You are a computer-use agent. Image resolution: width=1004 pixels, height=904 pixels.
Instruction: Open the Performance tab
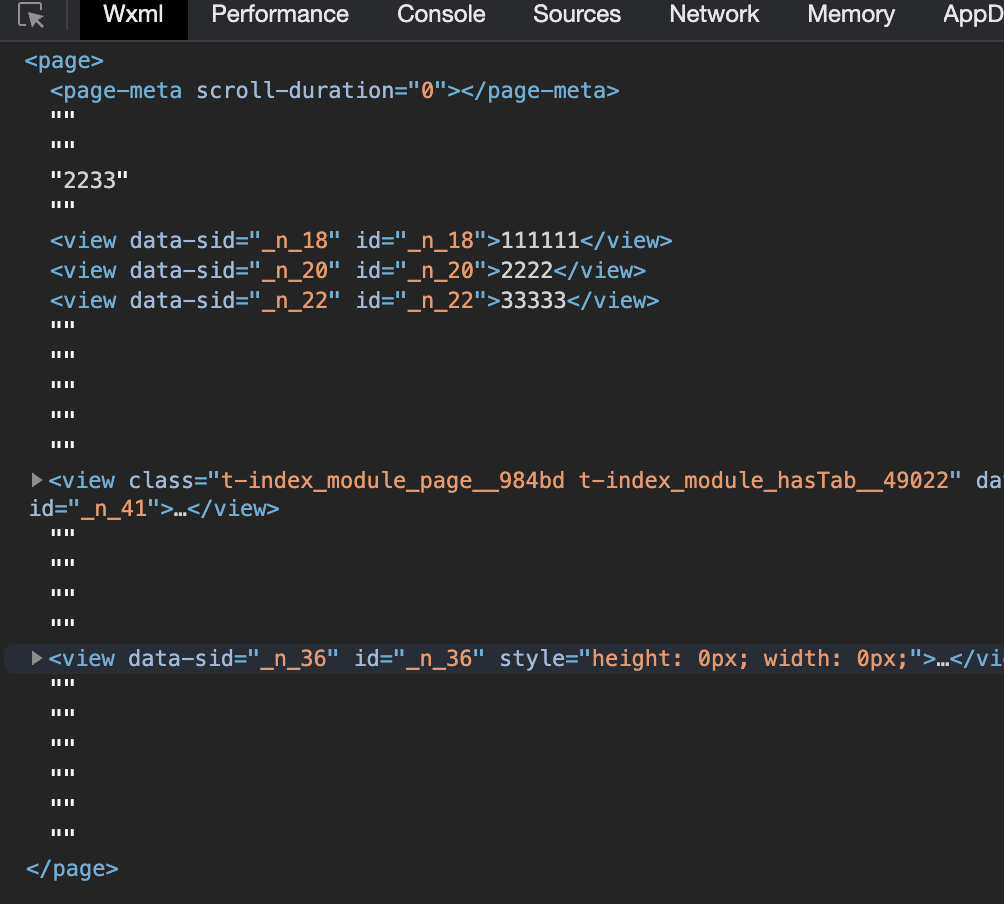[279, 15]
